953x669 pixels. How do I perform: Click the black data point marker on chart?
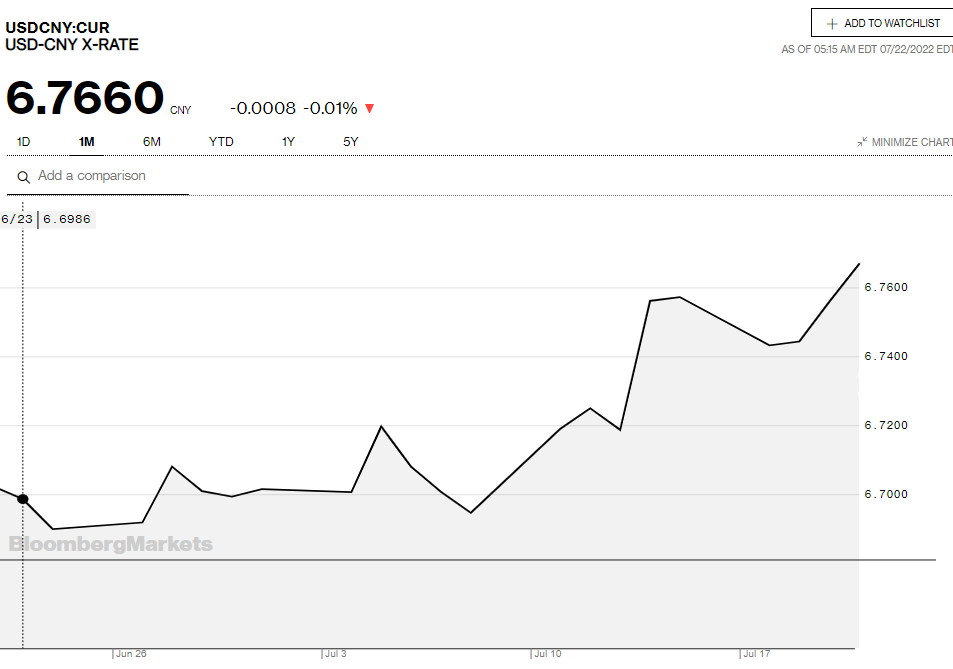23,498
